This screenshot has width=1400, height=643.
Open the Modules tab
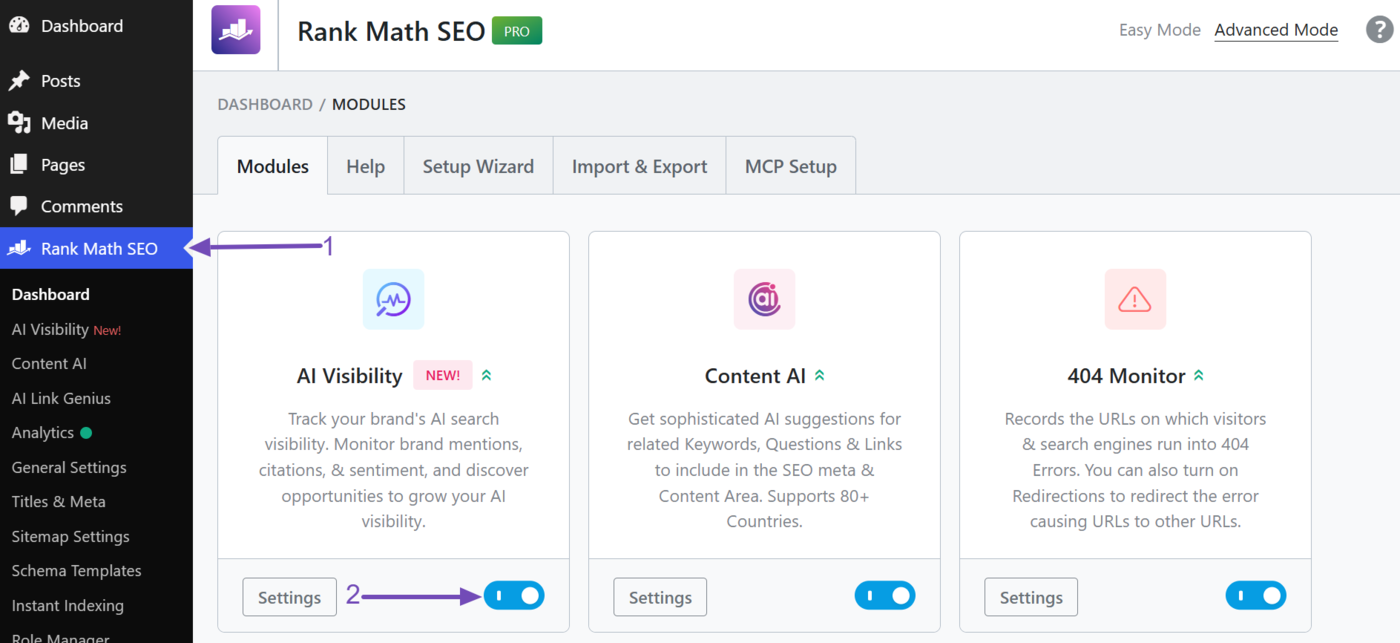[x=273, y=166]
